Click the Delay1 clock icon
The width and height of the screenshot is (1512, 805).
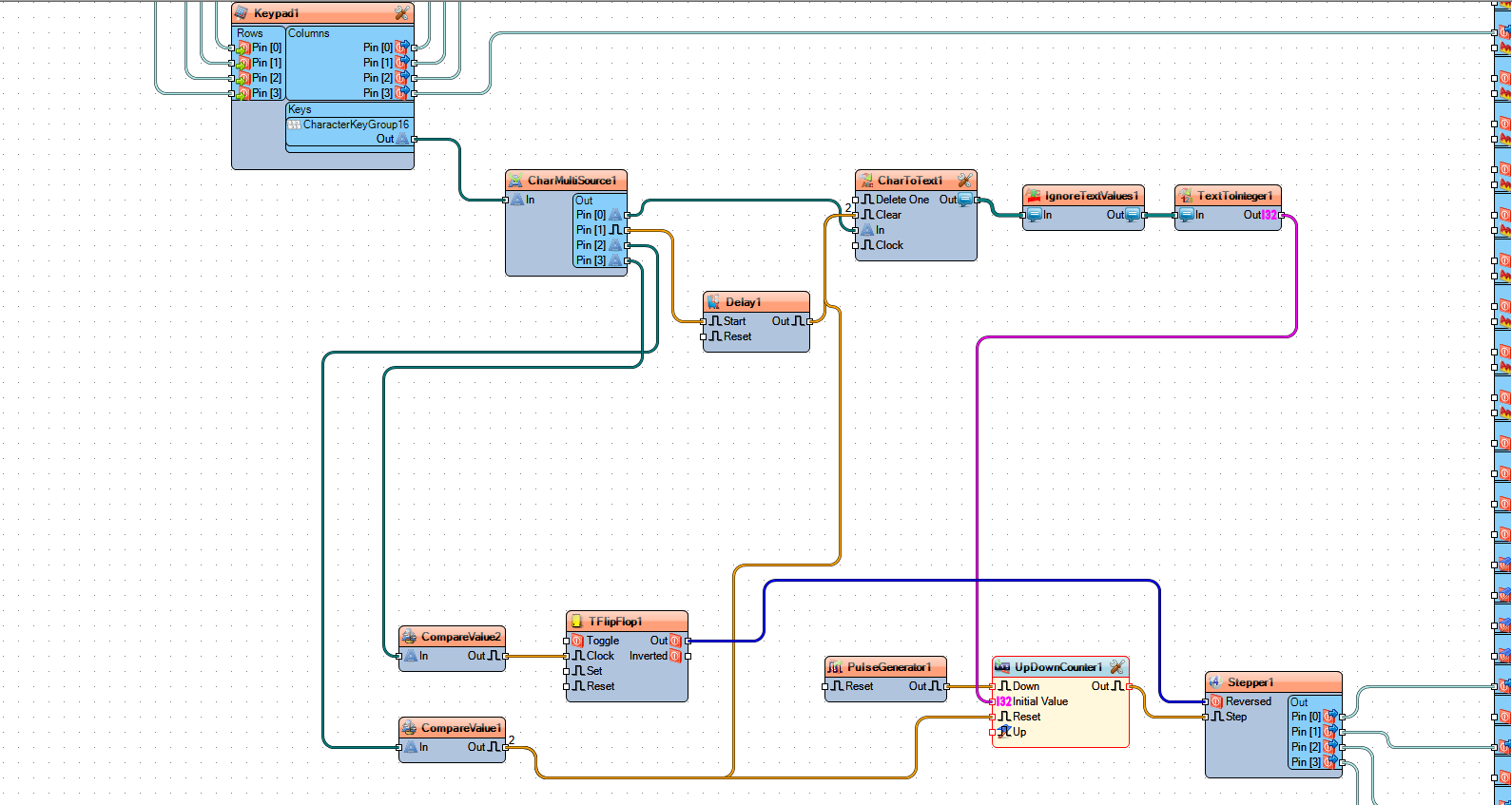(713, 302)
